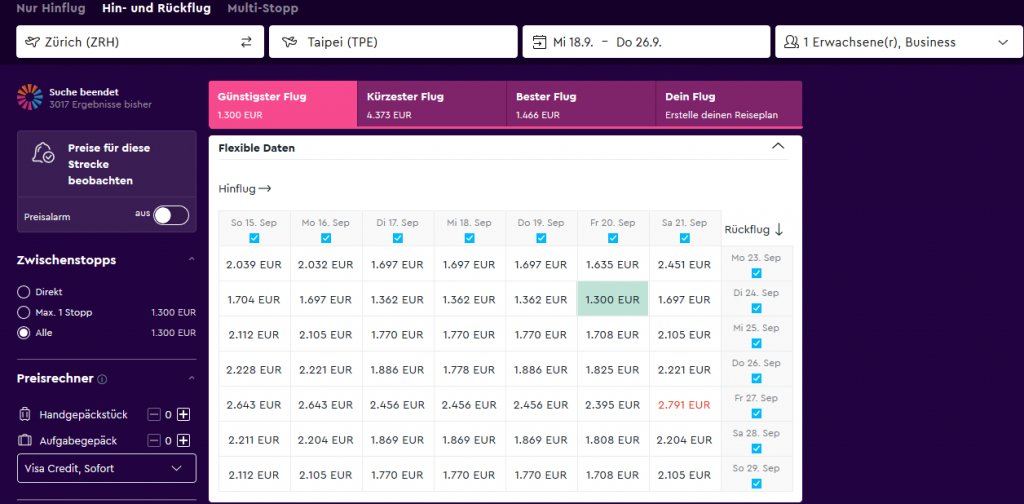Open the Bester Flug tab
The height and width of the screenshot is (504, 1024).
[x=581, y=104]
